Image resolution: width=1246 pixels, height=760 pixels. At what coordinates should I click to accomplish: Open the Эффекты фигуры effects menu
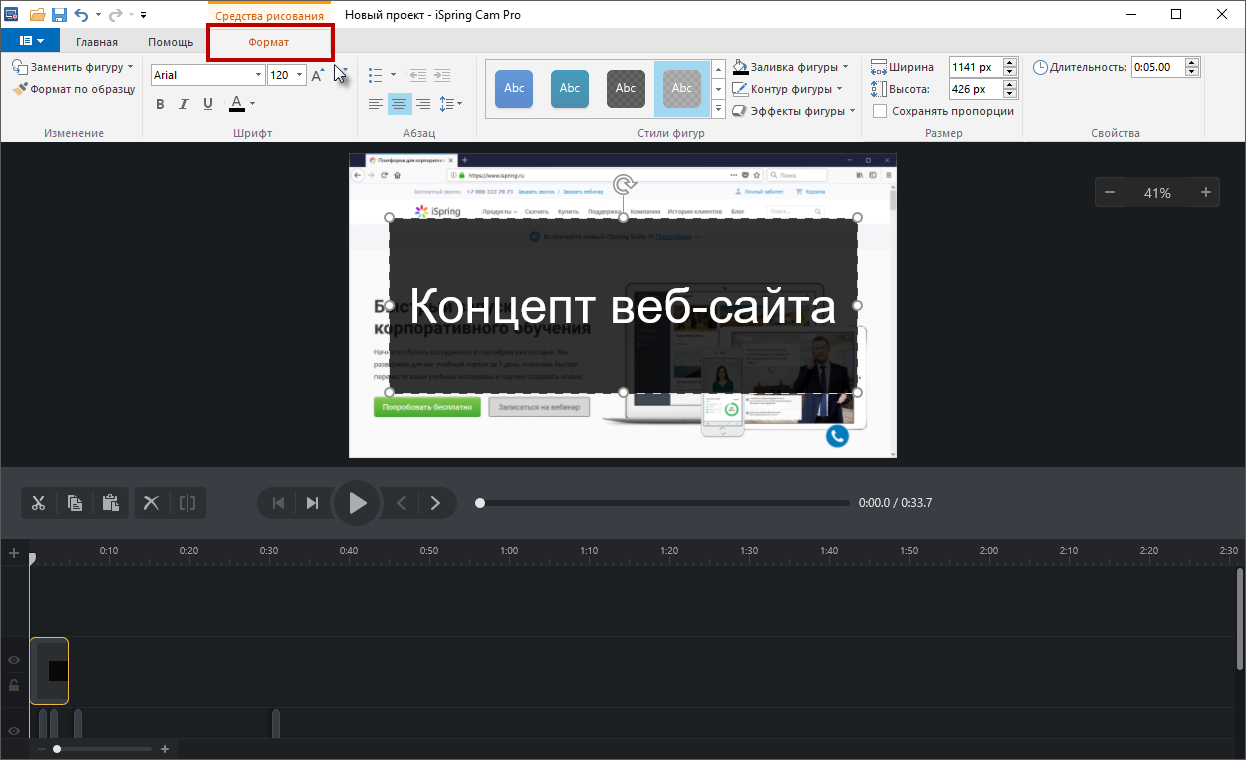pos(794,111)
